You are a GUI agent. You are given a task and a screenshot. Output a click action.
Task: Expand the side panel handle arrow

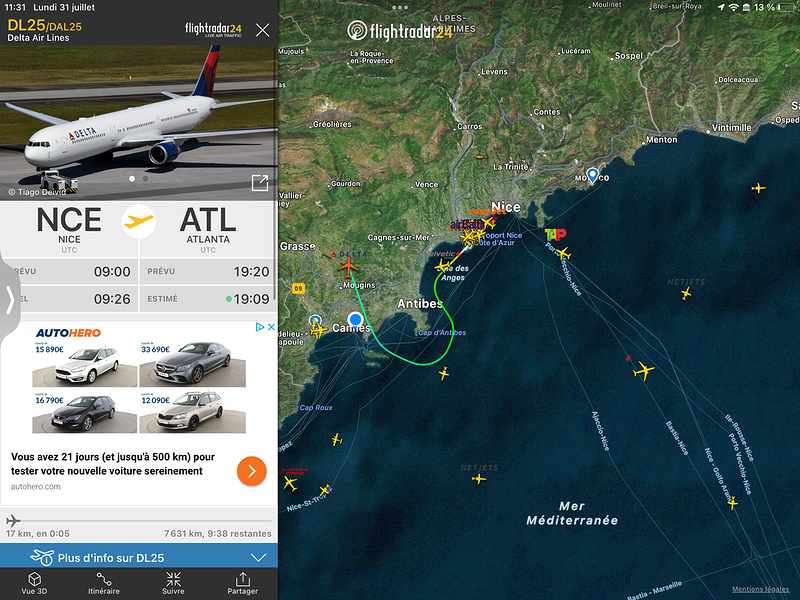10,299
